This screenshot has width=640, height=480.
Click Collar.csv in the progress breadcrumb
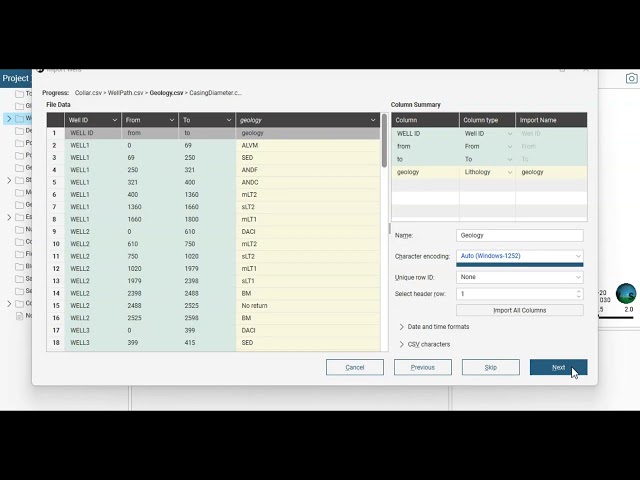point(88,93)
